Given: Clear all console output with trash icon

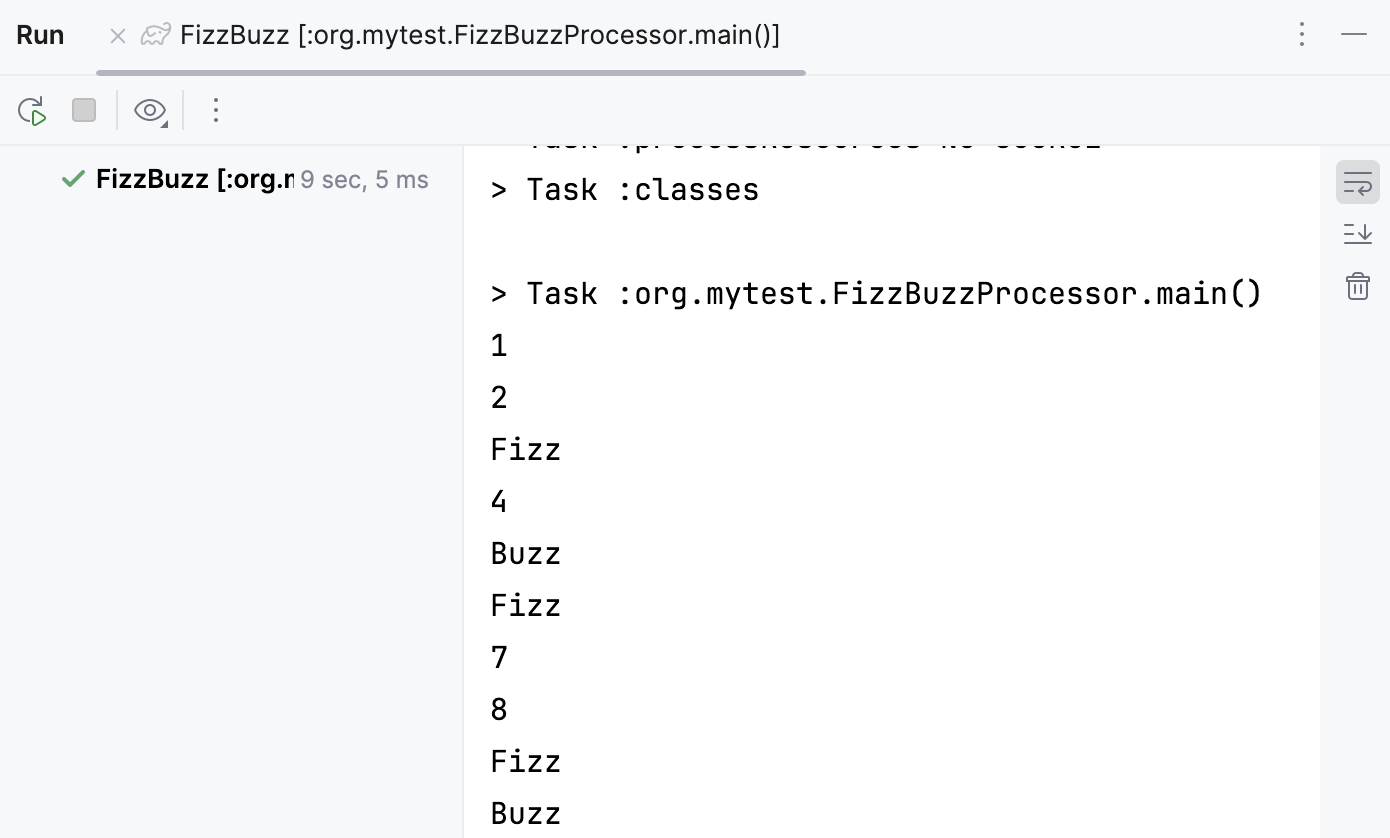Looking at the screenshot, I should pos(1357,286).
